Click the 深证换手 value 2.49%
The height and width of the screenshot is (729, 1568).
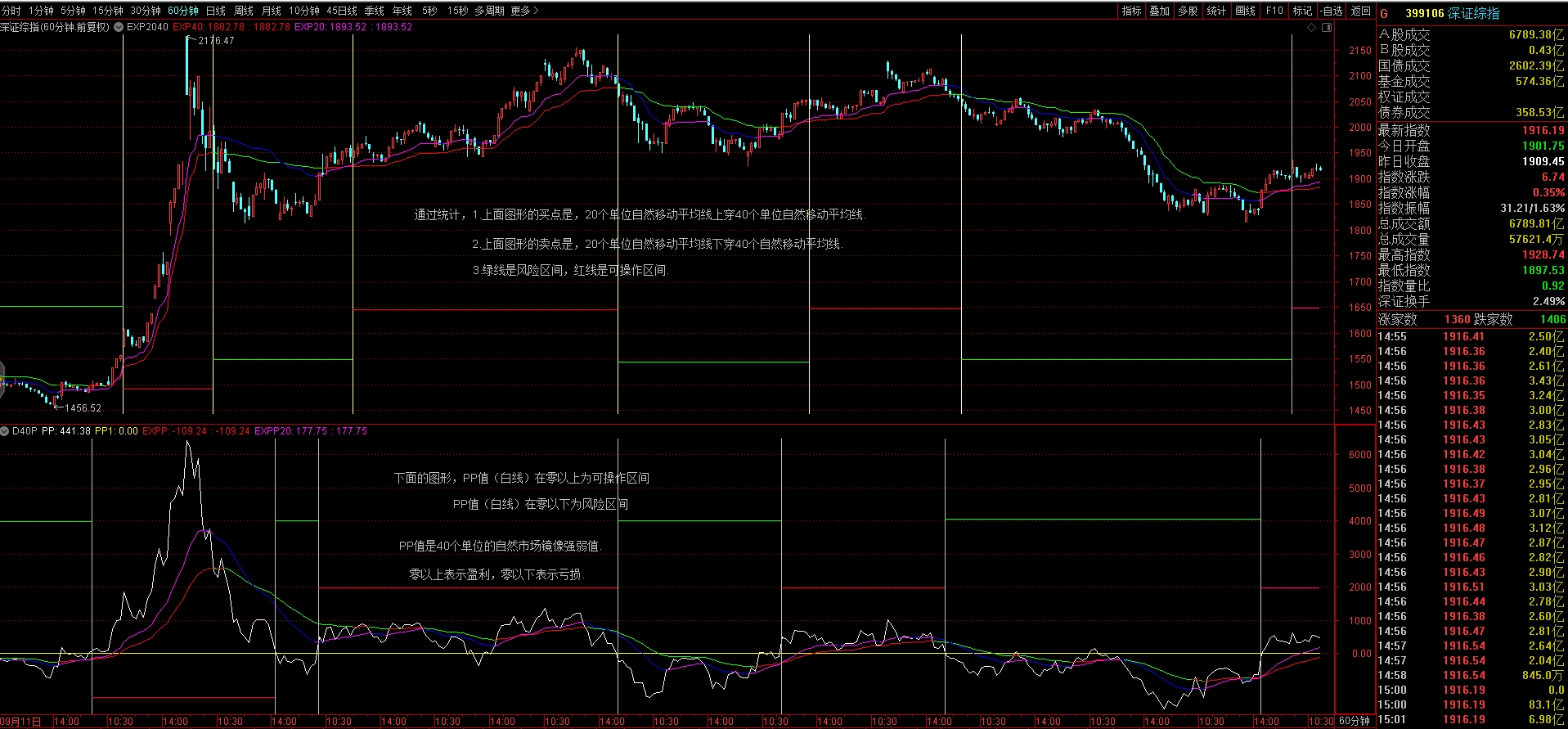click(1548, 301)
